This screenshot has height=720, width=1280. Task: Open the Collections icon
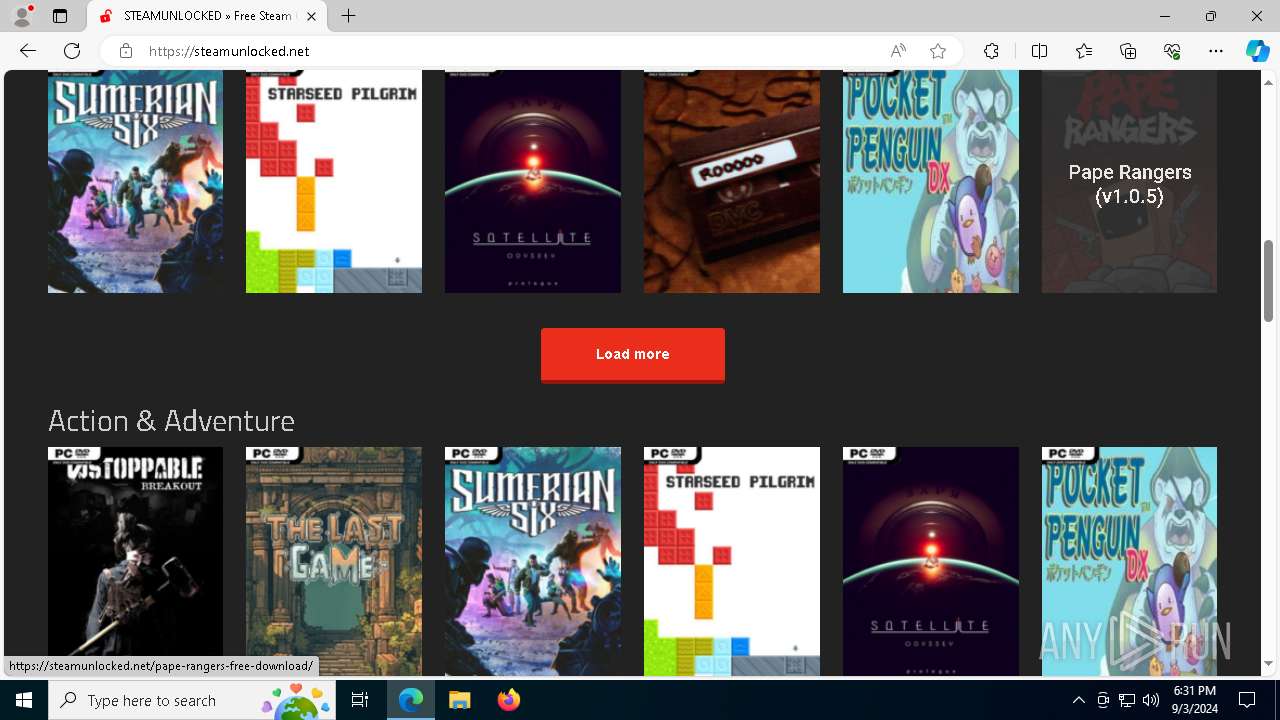(x=1128, y=51)
